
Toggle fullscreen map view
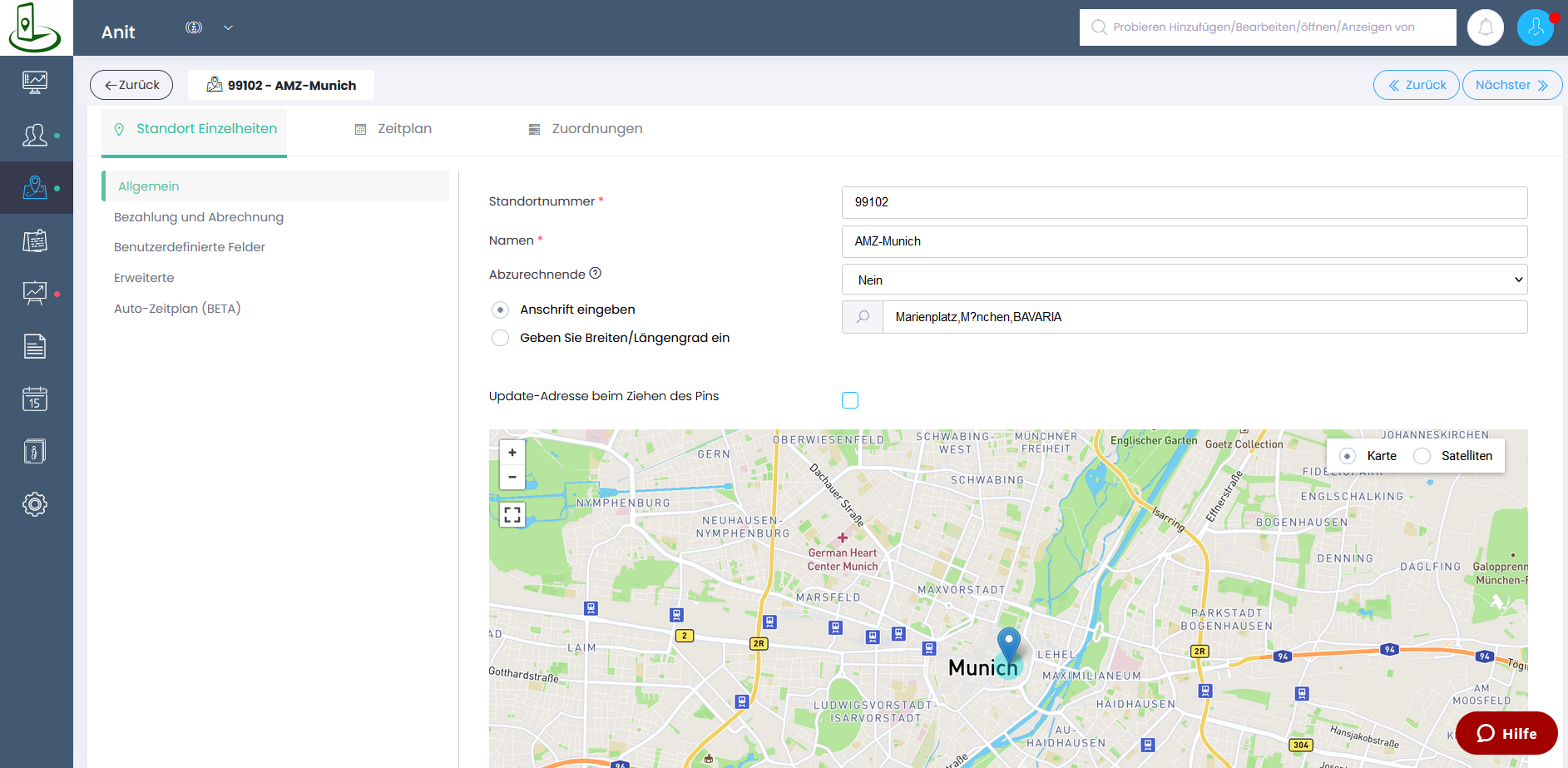[x=512, y=515]
